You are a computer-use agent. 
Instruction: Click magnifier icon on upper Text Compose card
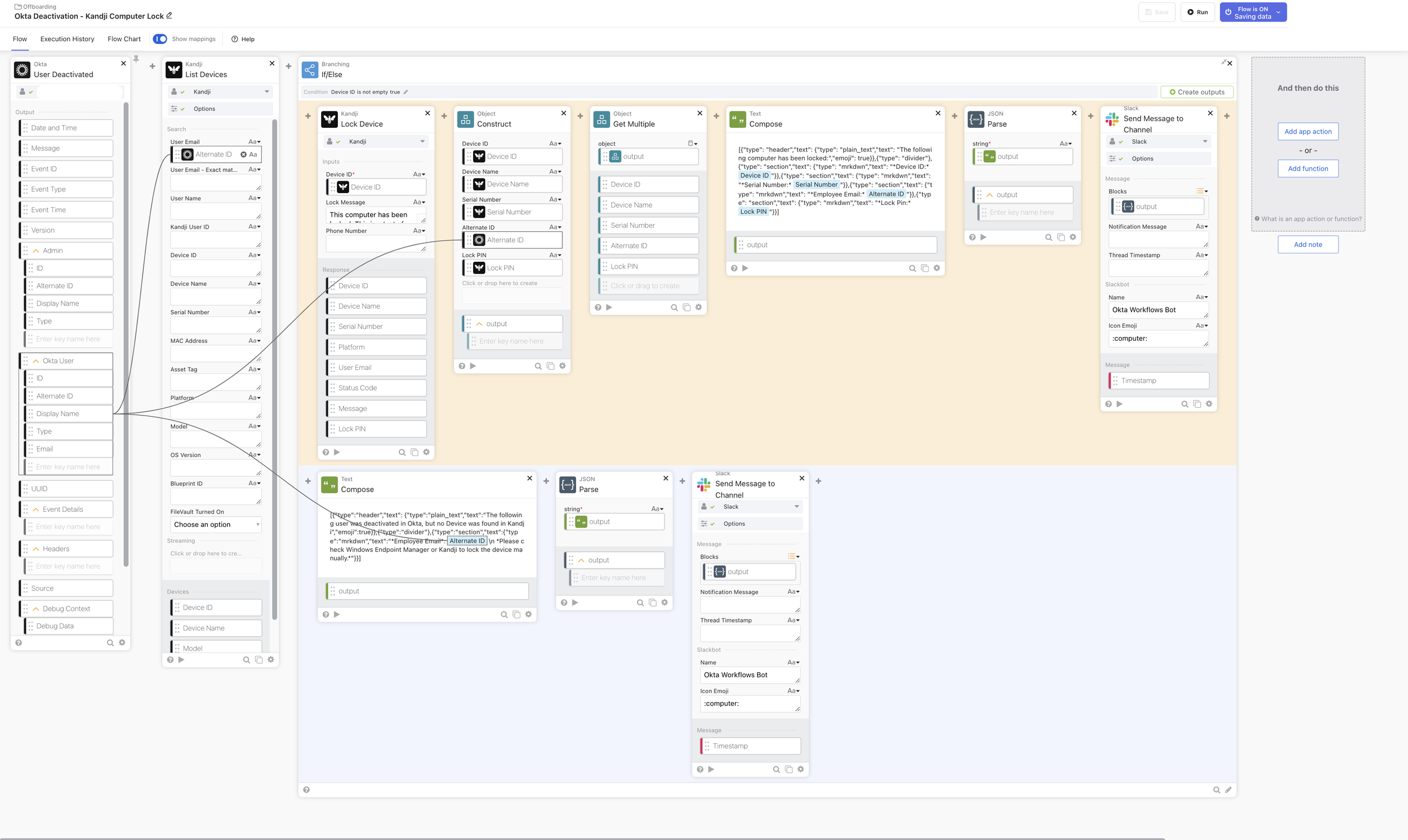click(912, 269)
